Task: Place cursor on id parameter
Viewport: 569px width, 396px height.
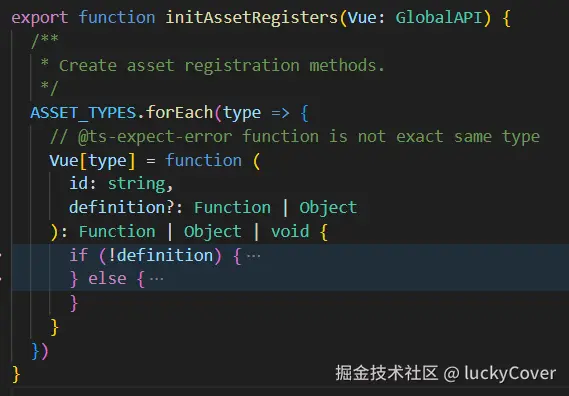Action: (78, 183)
